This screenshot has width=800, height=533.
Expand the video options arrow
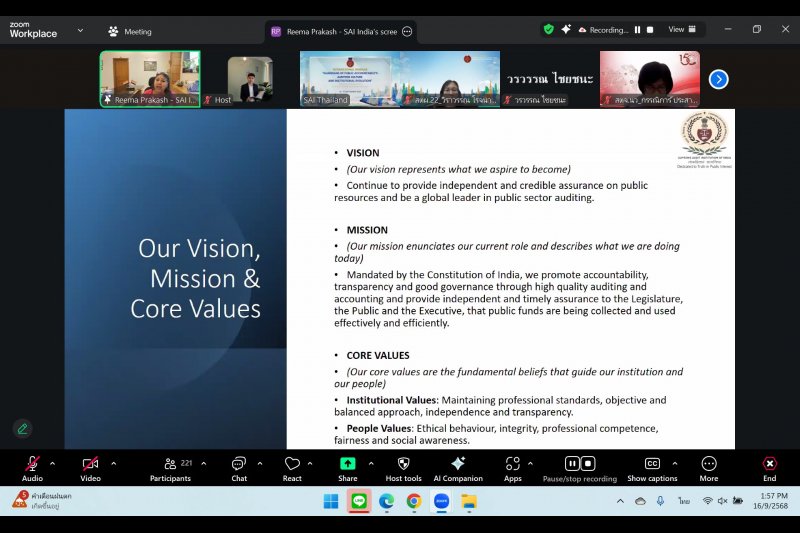pos(114,463)
